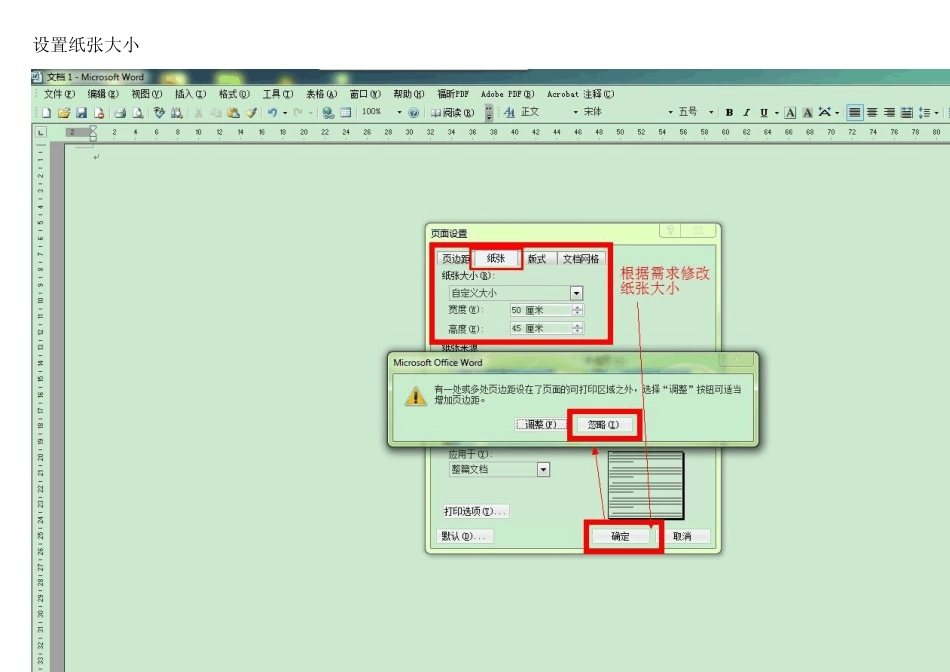Image resolution: width=950 pixels, height=672 pixels.
Task: Click the Format Painter brush icon
Action: [x=251, y=113]
